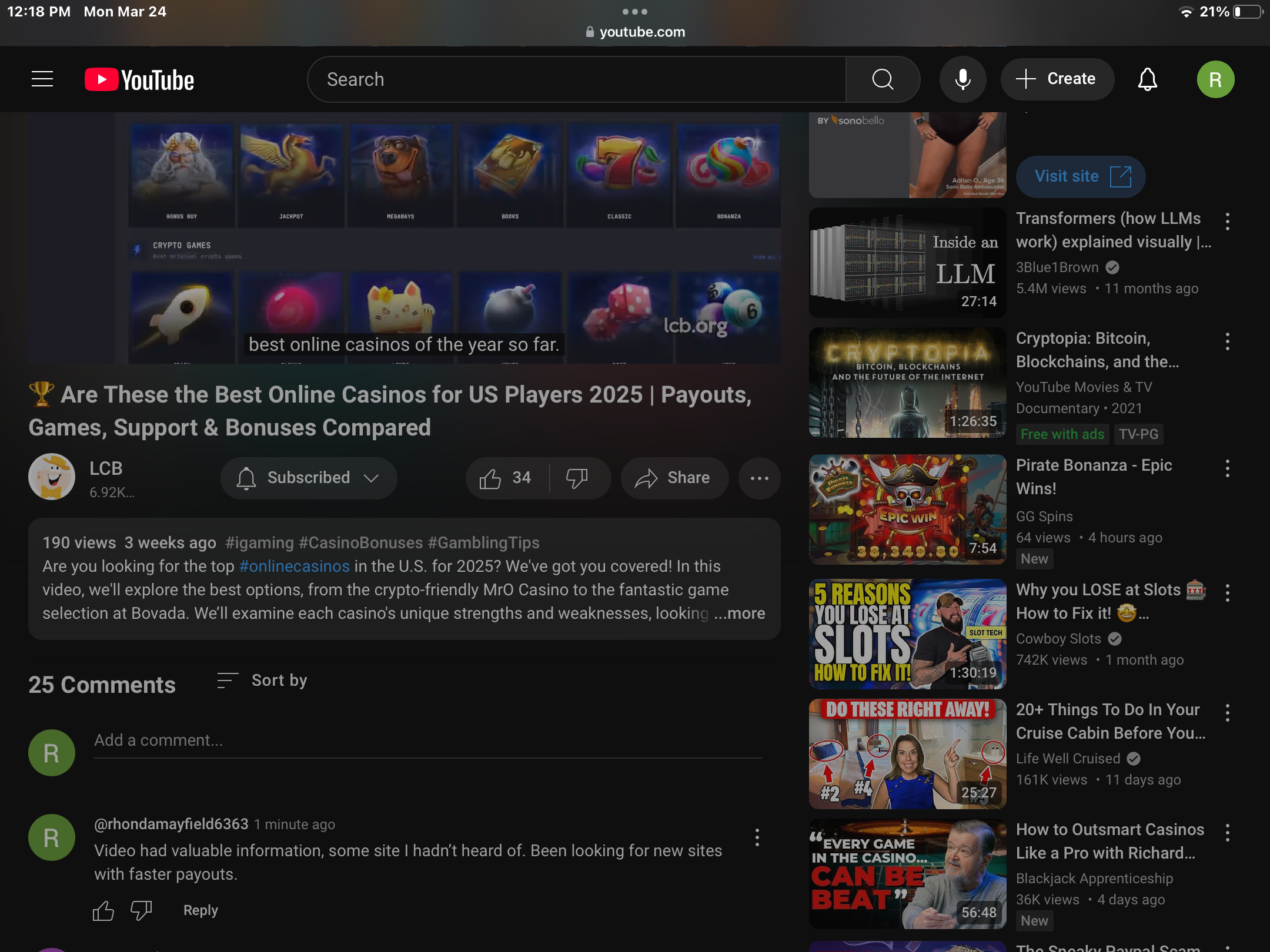Visit site of the sonobello ad
Screen dimensions: 1270x952
pyautogui.click(x=1081, y=176)
